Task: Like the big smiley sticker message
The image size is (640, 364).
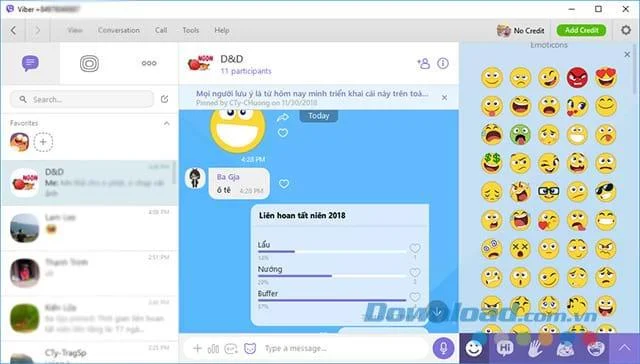Action: click(283, 133)
